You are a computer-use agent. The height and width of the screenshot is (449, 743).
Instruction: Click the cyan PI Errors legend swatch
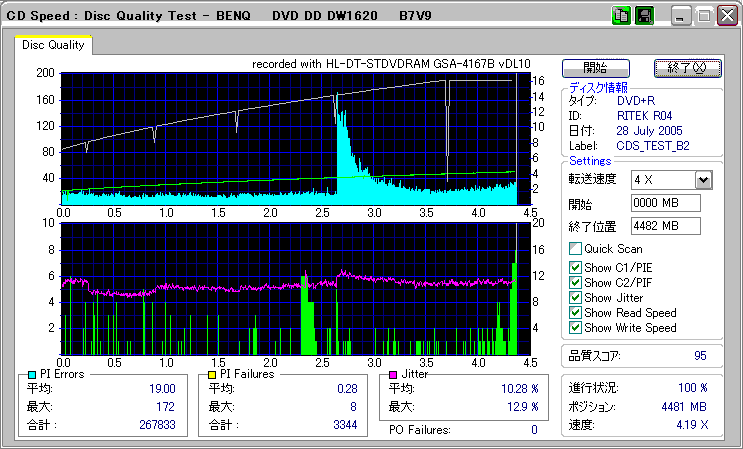pos(31,374)
